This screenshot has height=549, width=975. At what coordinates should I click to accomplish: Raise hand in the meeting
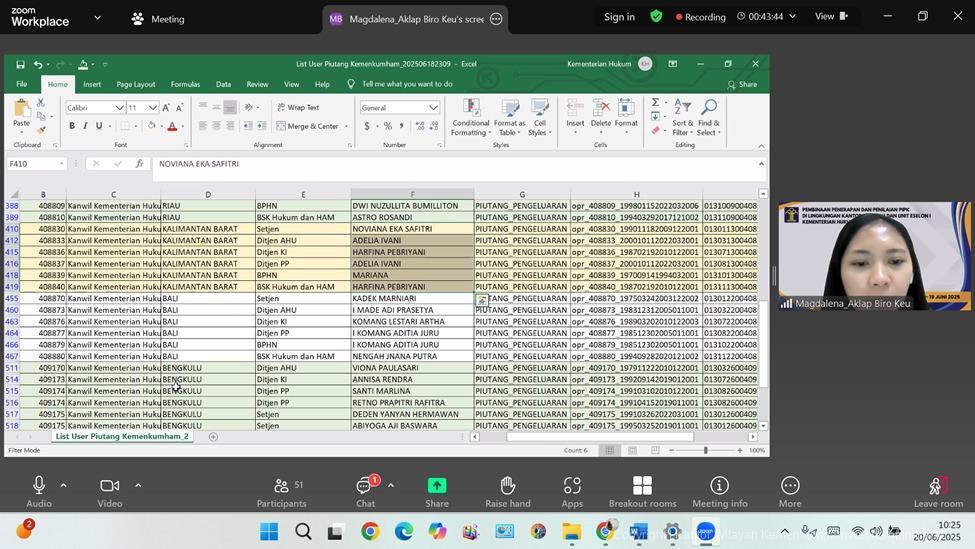pyautogui.click(x=507, y=486)
